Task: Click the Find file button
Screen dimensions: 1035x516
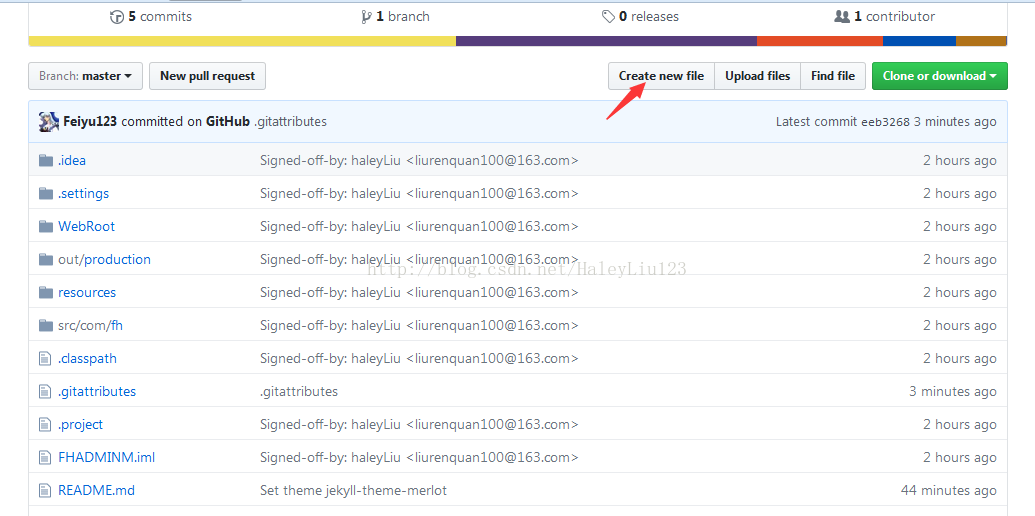Action: tap(833, 76)
